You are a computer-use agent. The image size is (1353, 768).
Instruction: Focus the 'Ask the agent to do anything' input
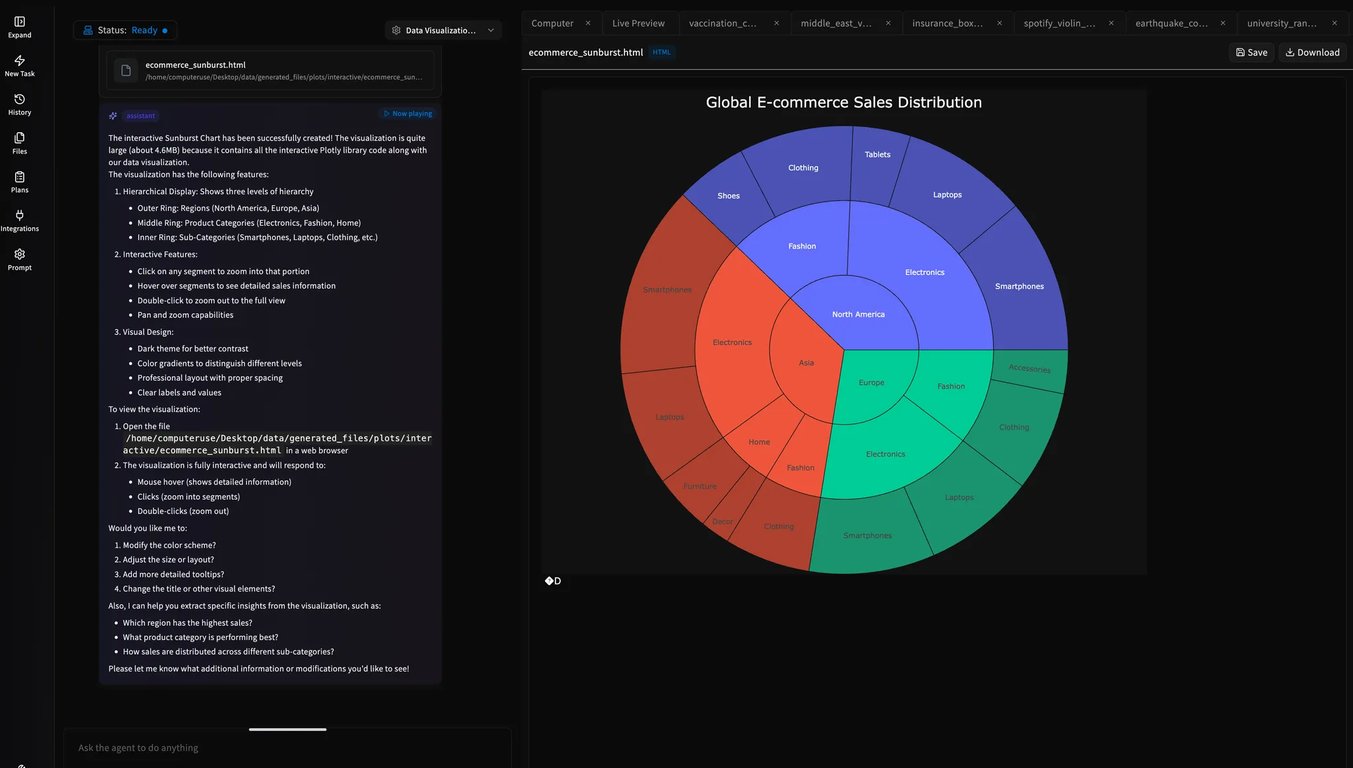tap(287, 748)
